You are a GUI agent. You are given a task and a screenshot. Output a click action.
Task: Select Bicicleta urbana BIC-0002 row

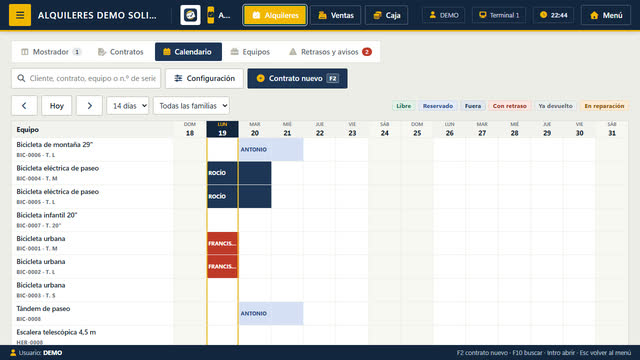click(92, 267)
